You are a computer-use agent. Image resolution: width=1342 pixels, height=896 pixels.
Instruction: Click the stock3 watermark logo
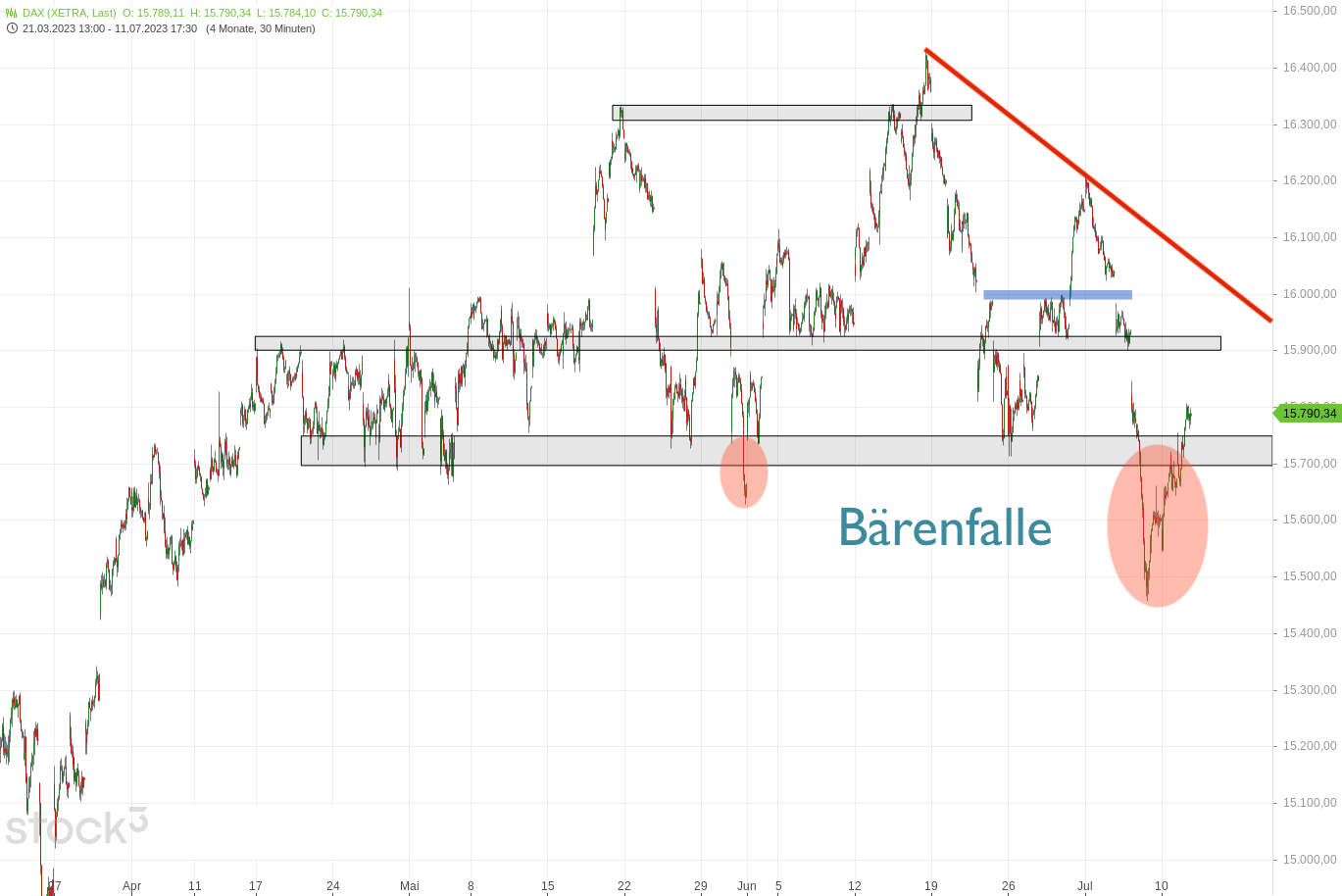tap(75, 825)
